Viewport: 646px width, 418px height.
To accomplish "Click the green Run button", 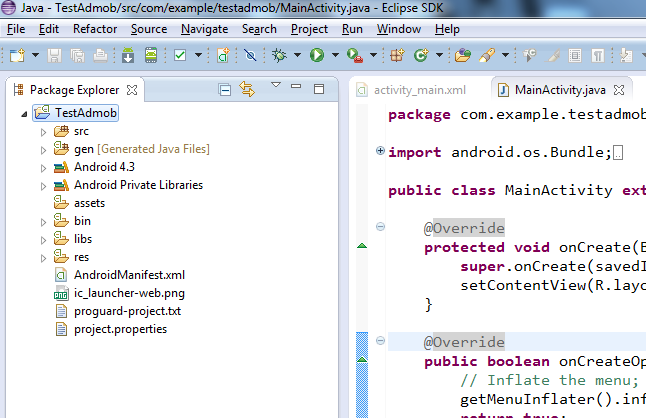I will (317, 55).
